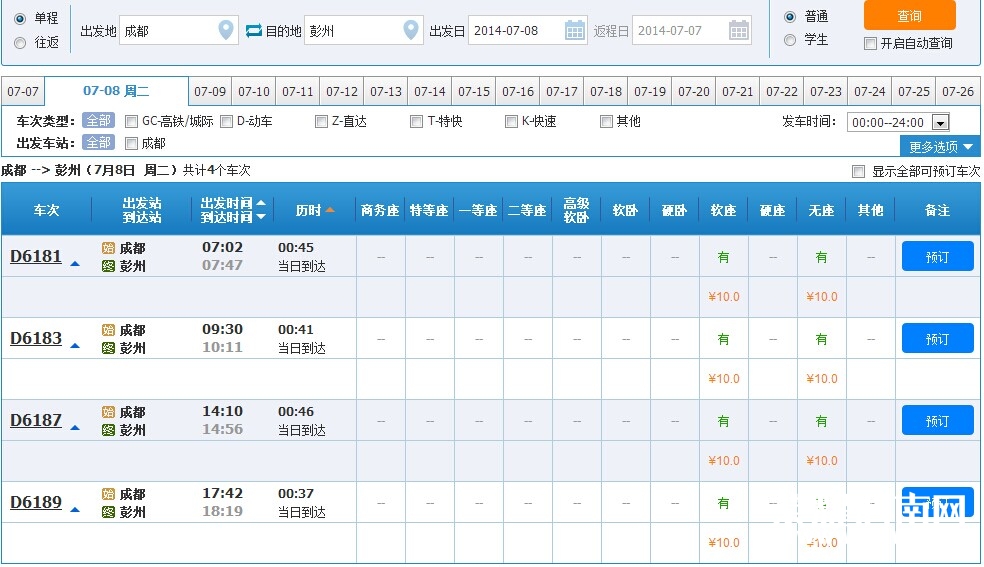Switch to the 07-12 date tab
984x567 pixels.
click(341, 92)
